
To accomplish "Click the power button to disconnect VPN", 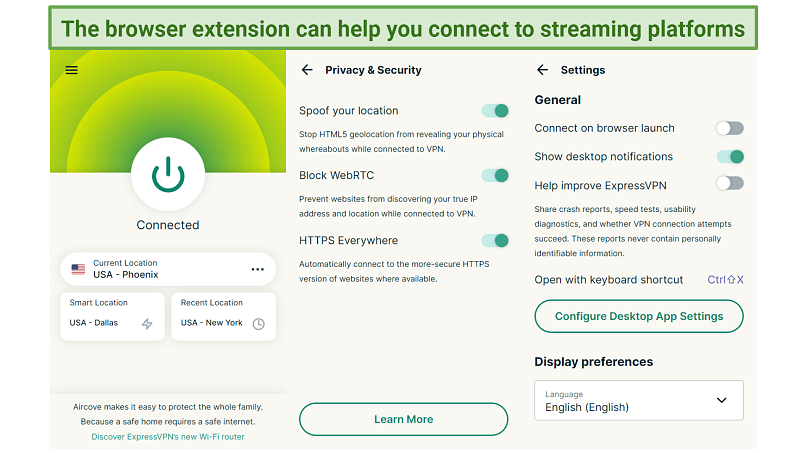I will pyautogui.click(x=168, y=174).
